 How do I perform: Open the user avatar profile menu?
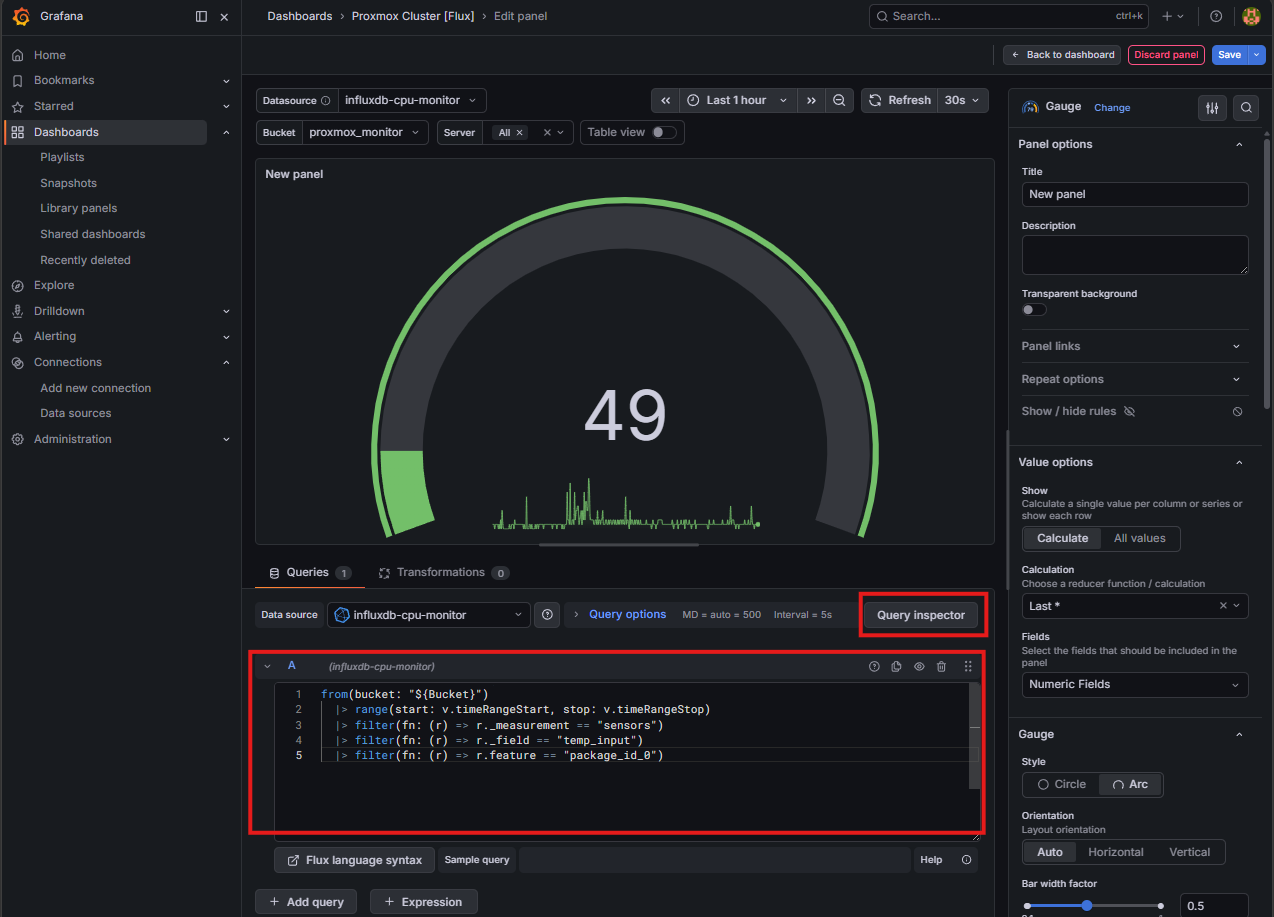tap(1251, 16)
